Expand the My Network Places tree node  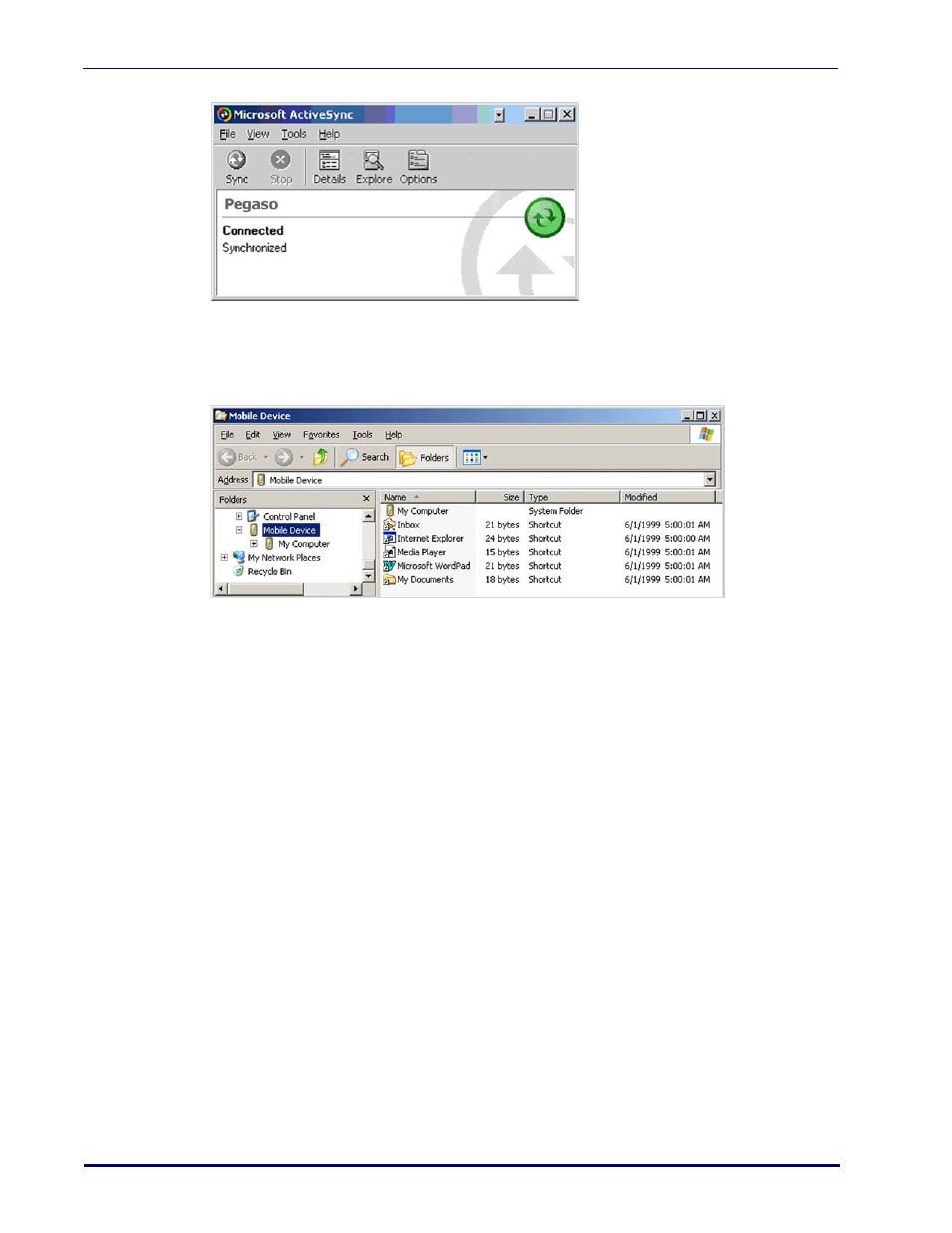224,558
